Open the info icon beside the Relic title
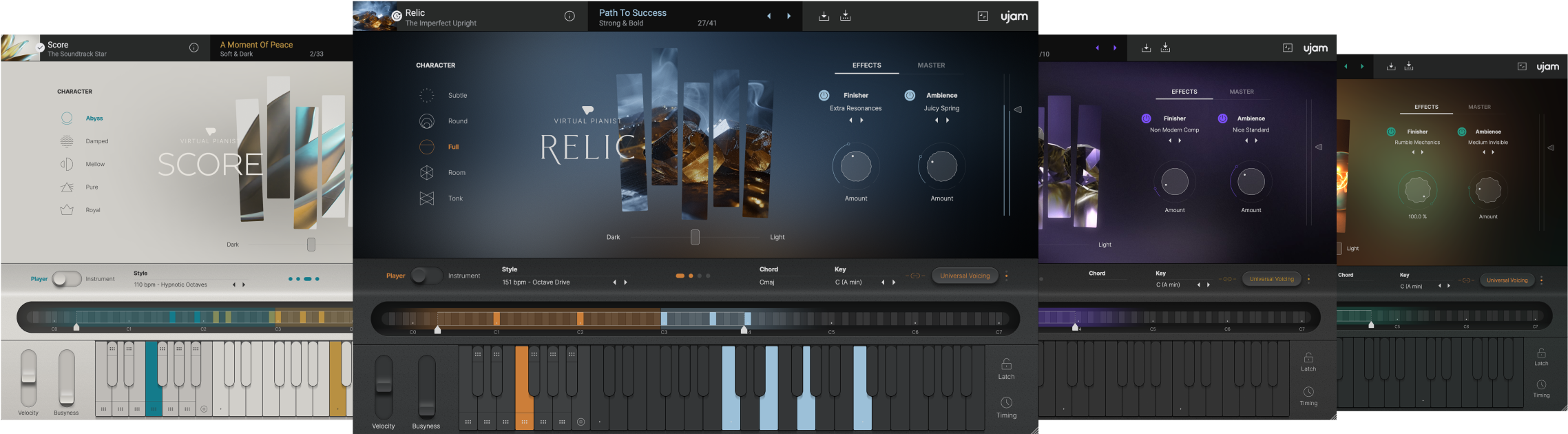The image size is (1568, 434). [x=569, y=16]
